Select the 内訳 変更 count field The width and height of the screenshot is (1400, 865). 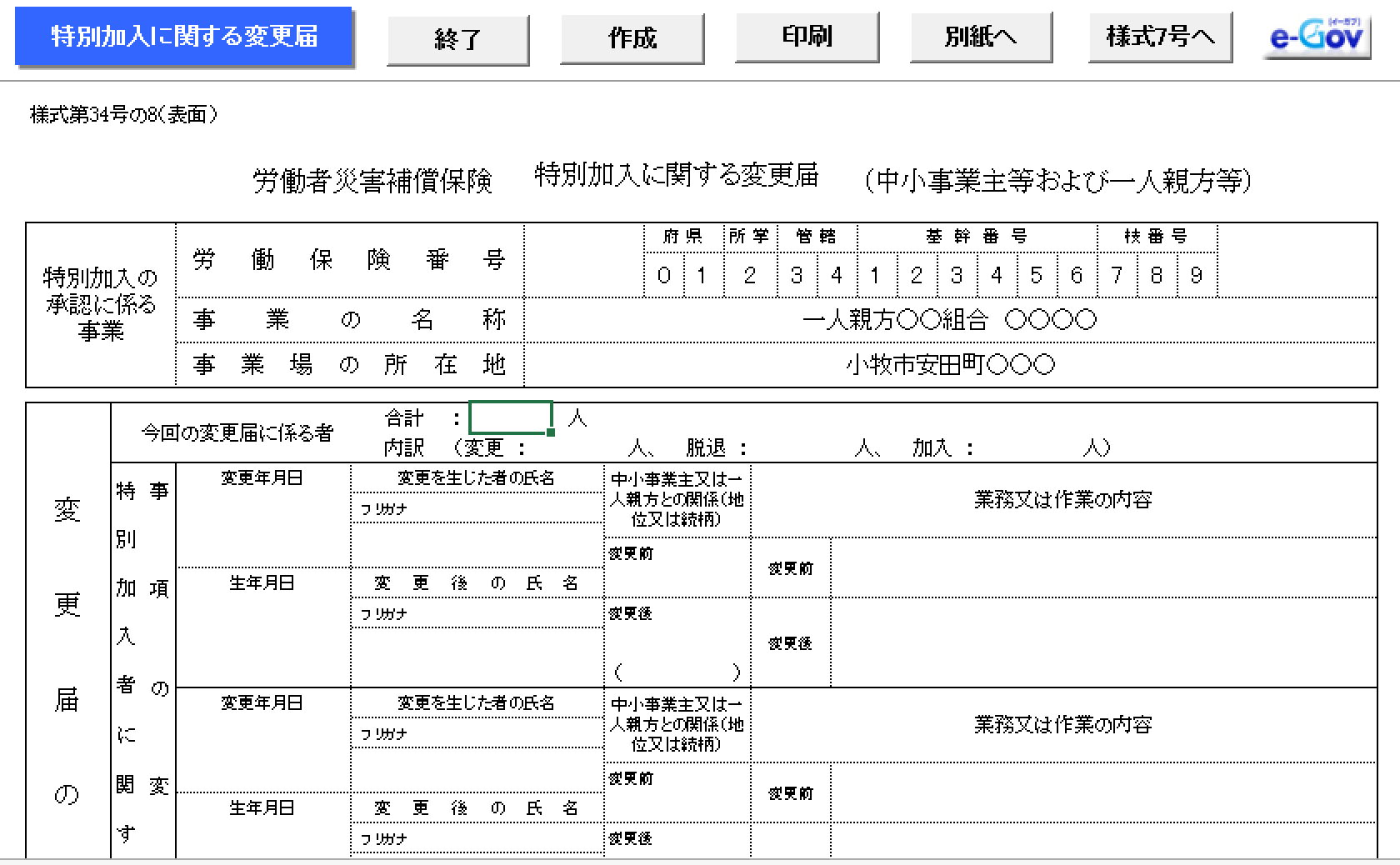point(577,448)
